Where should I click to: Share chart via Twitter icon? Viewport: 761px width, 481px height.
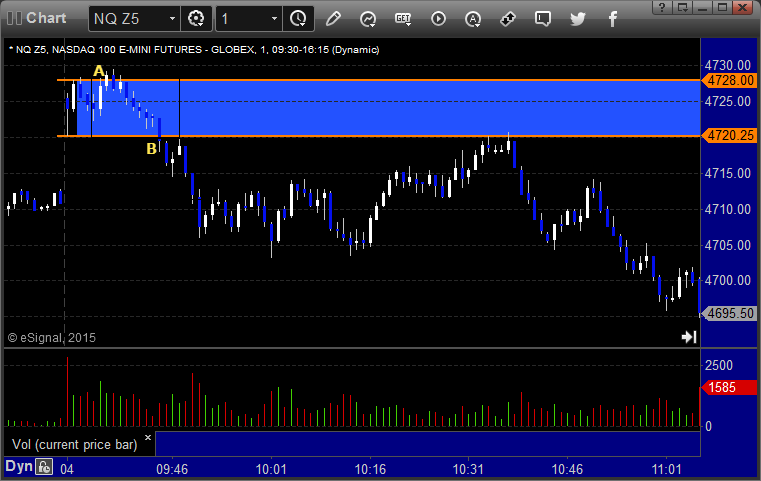click(578, 19)
